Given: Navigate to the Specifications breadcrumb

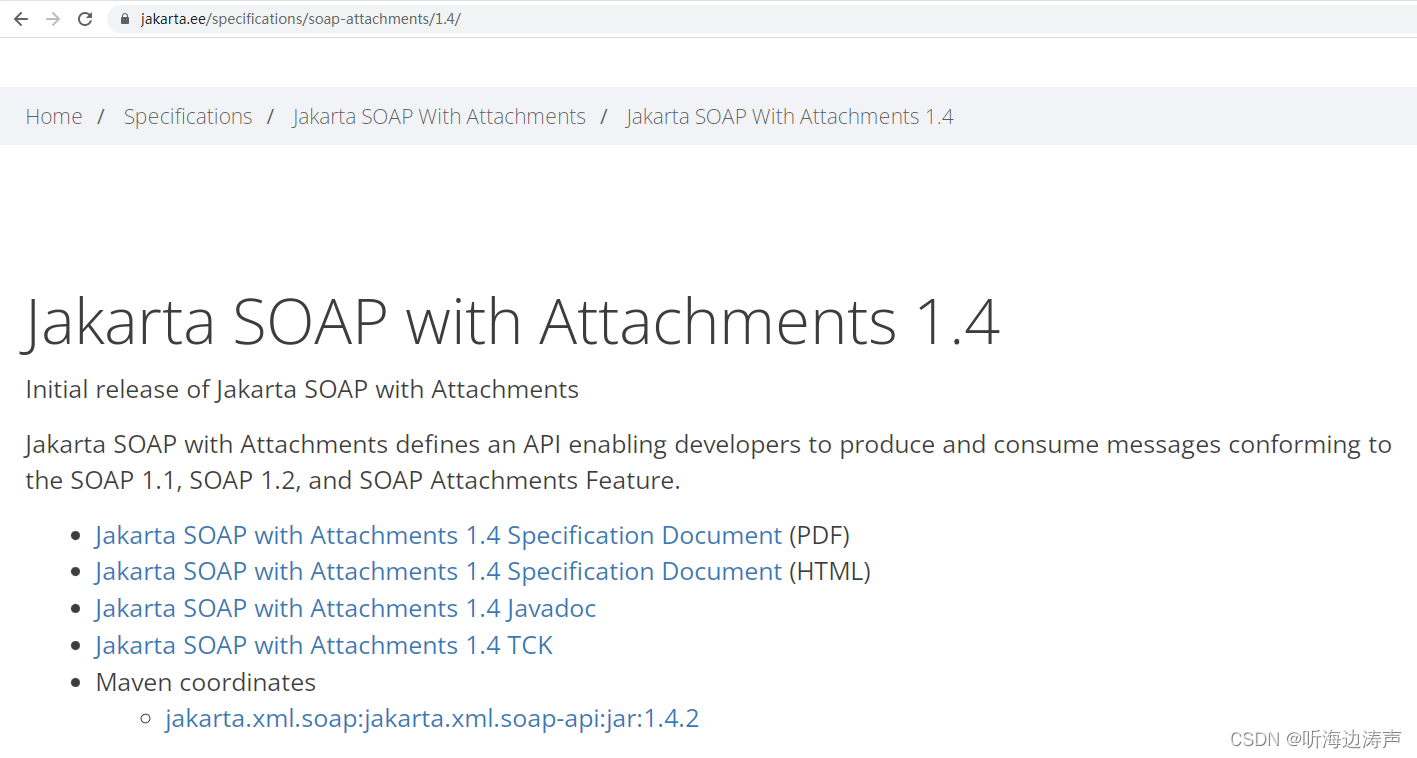Looking at the screenshot, I should click(x=188, y=116).
